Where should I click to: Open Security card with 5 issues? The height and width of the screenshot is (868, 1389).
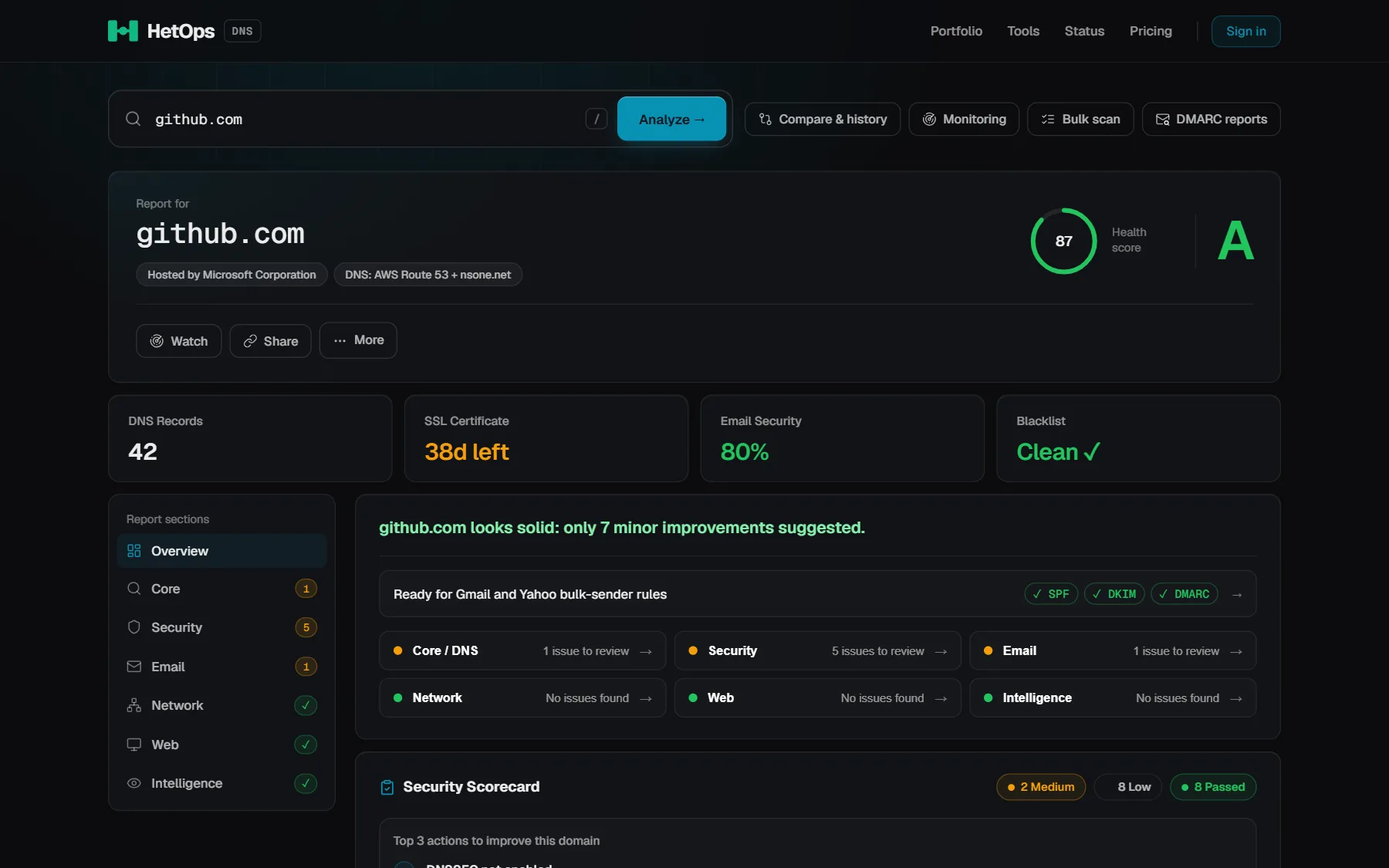(x=818, y=650)
